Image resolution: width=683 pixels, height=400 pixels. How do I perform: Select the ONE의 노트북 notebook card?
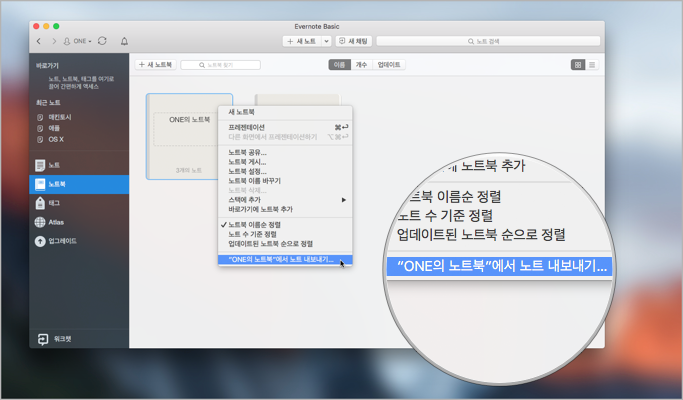coord(189,136)
